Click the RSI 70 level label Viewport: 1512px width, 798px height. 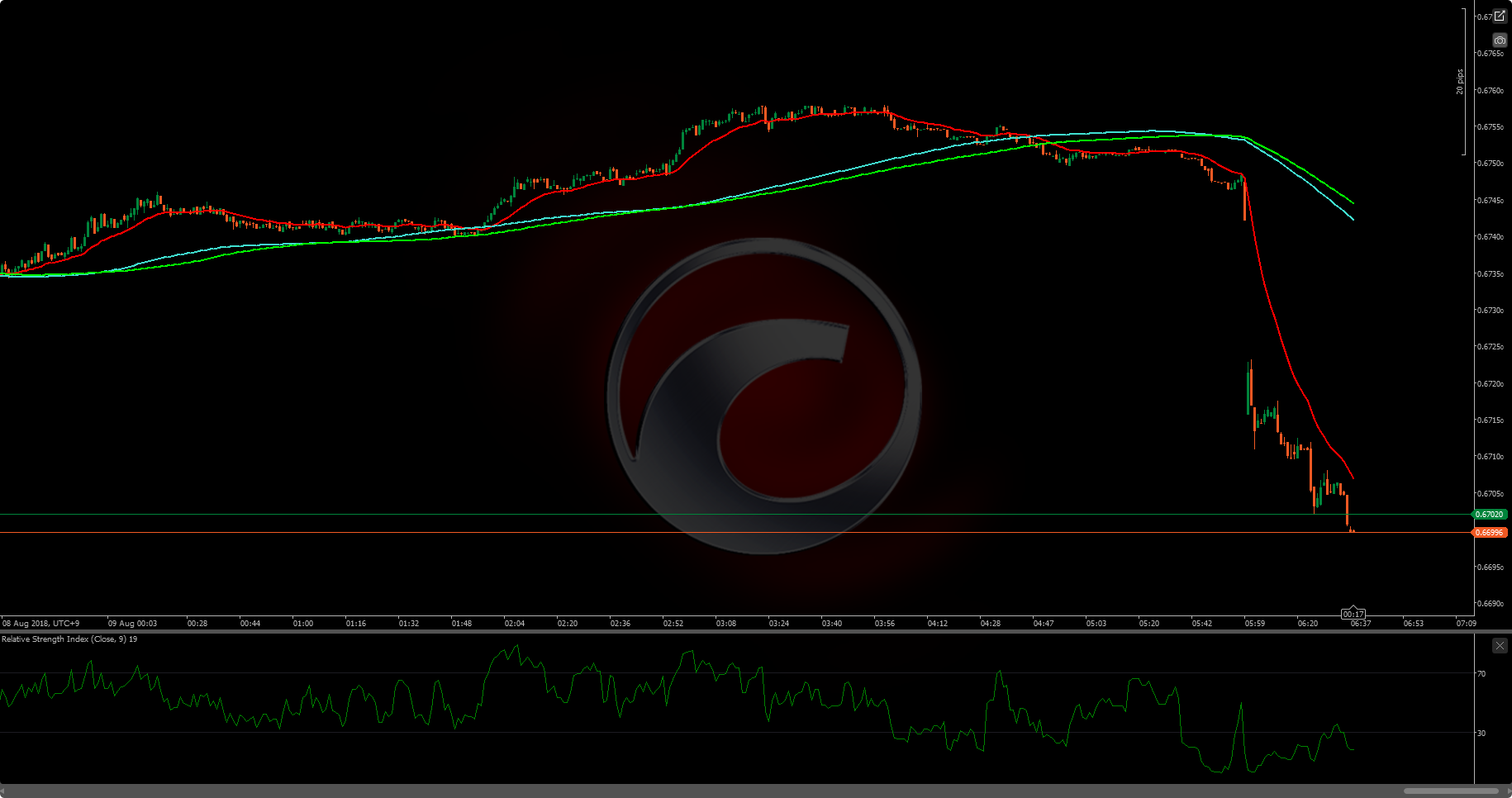(1481, 674)
